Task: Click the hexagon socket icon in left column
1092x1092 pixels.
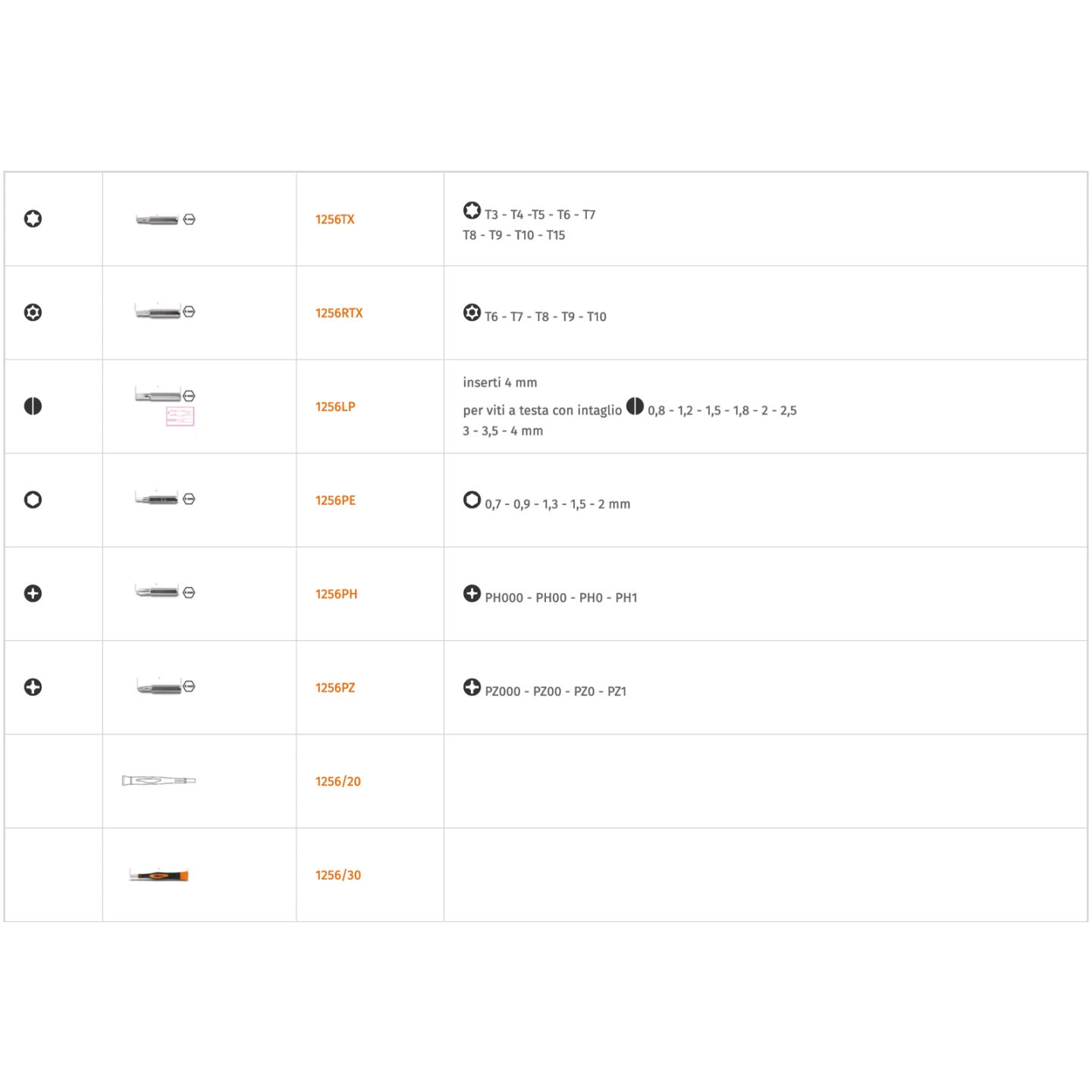Action: coord(33,500)
